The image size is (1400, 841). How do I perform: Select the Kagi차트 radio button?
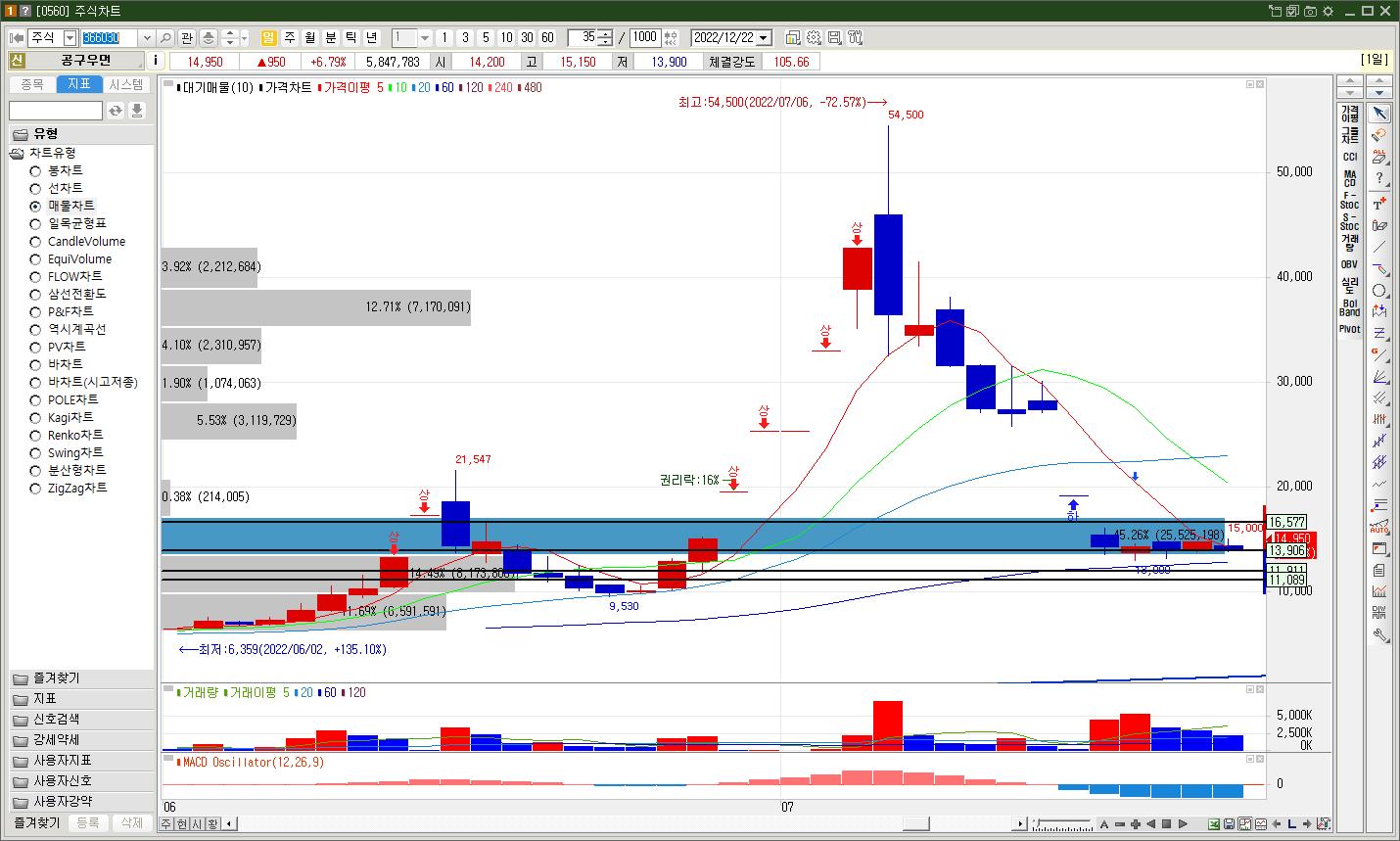point(35,418)
